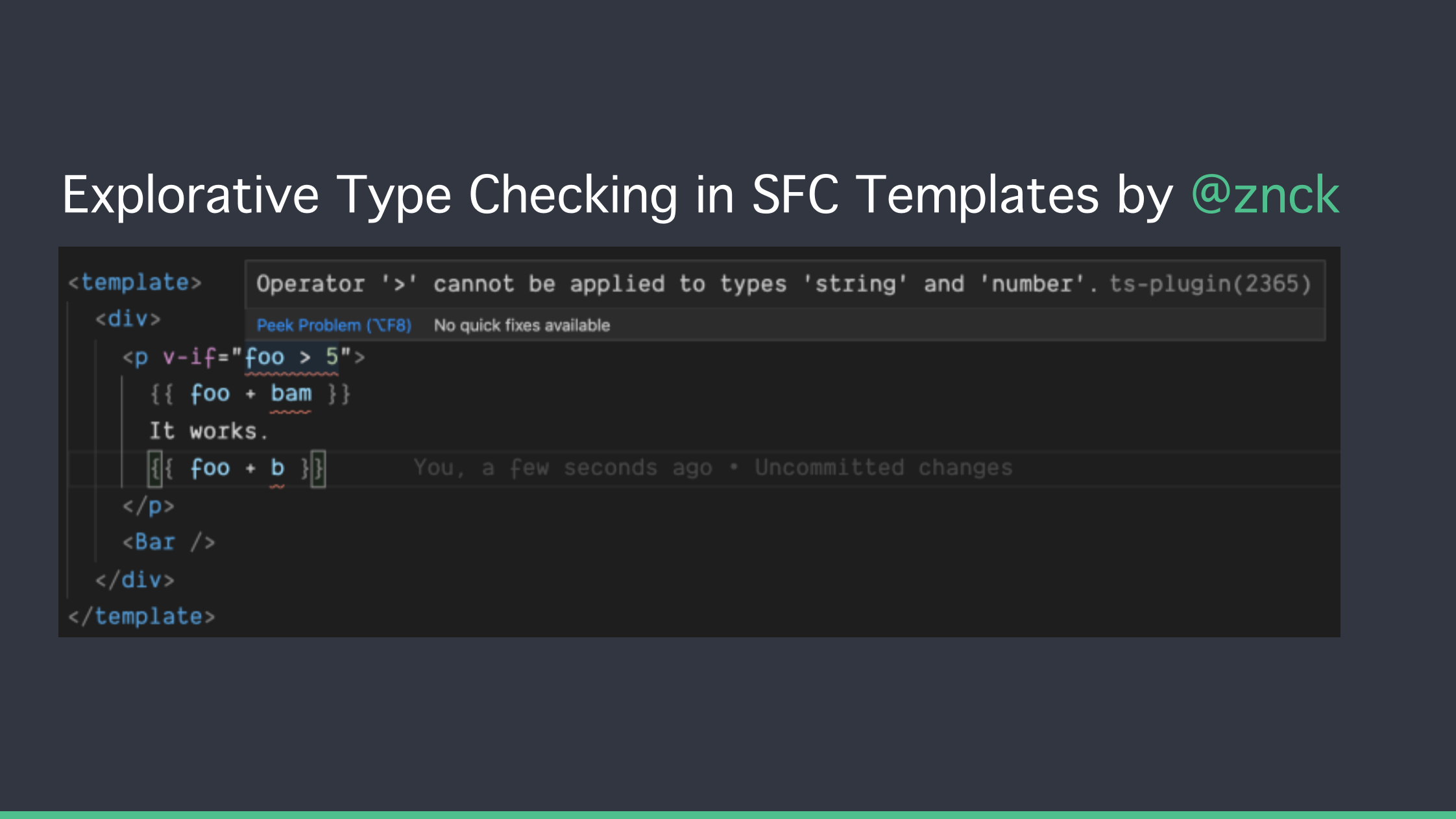Click the Peek Problem link
The height and width of the screenshot is (819, 1456).
pos(334,325)
